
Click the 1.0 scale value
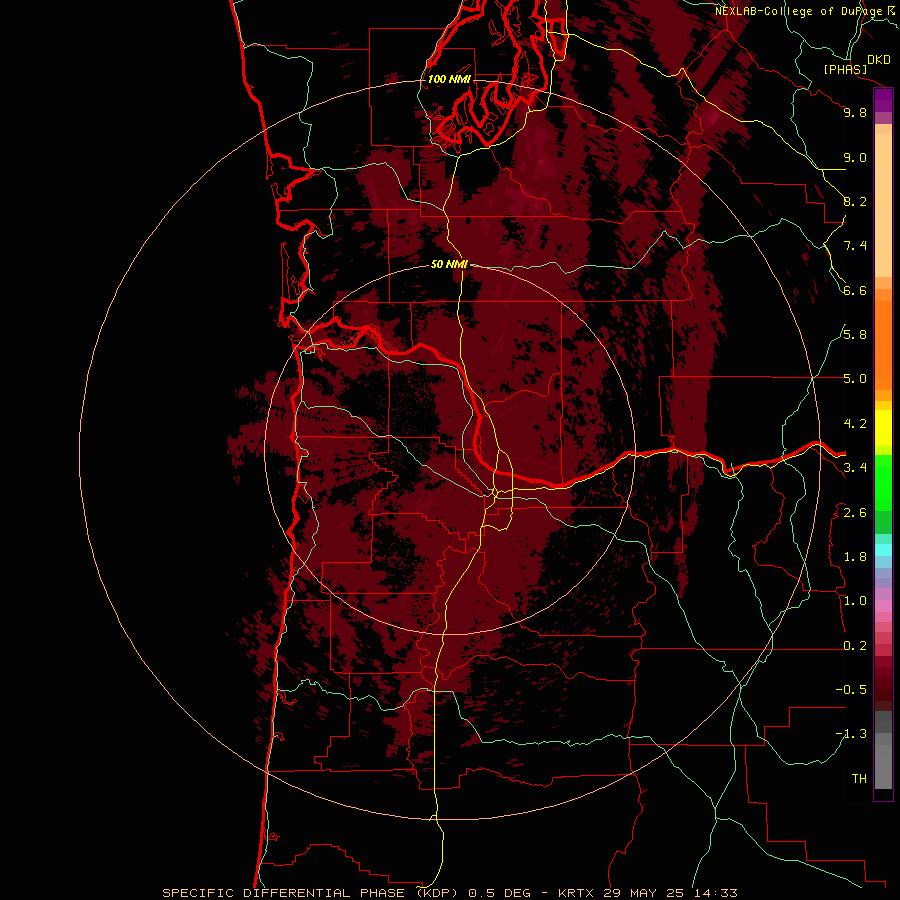[855, 601]
